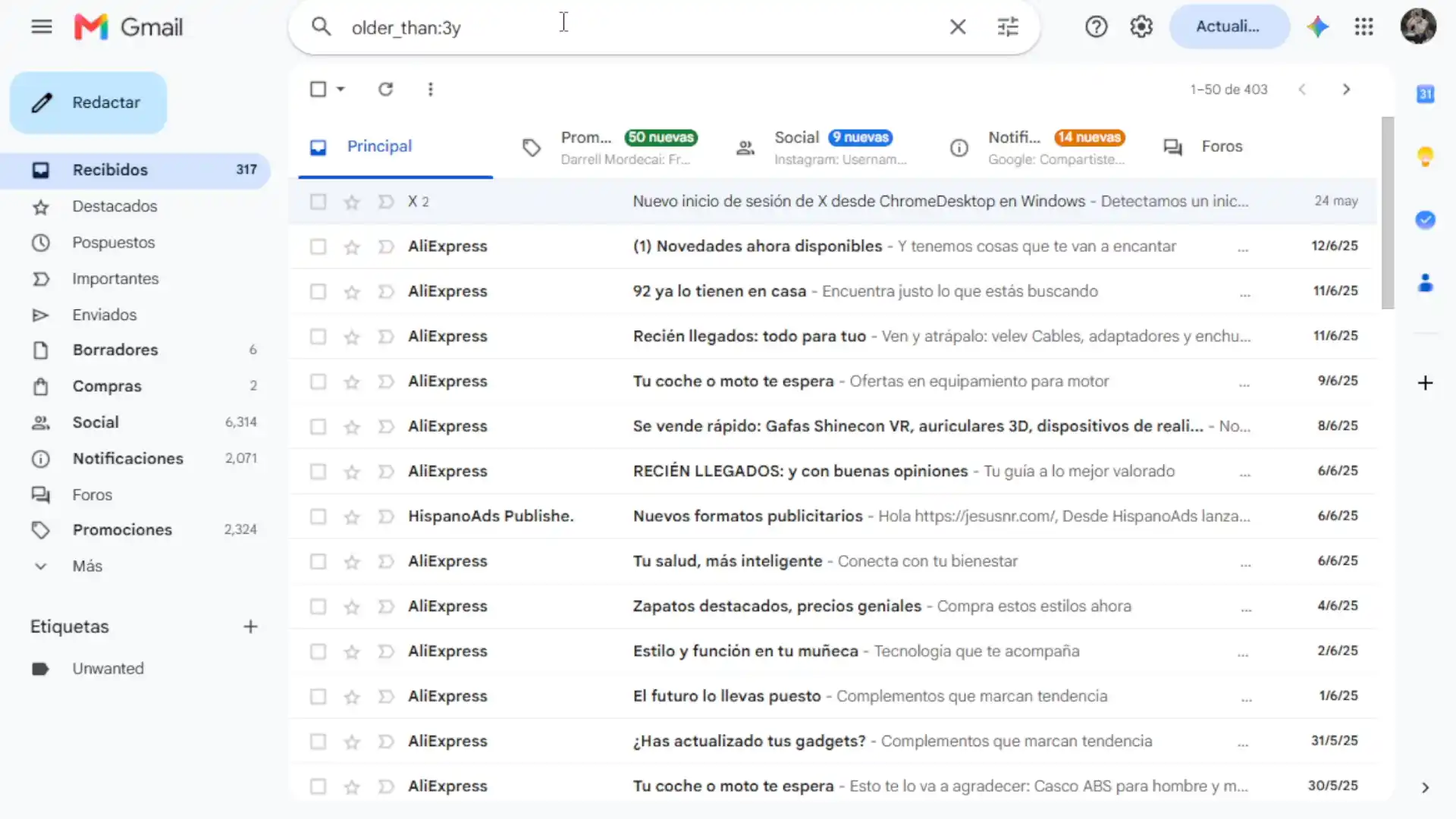1456x819 pixels.
Task: Open Contacts side panel icon
Action: coord(1426,283)
